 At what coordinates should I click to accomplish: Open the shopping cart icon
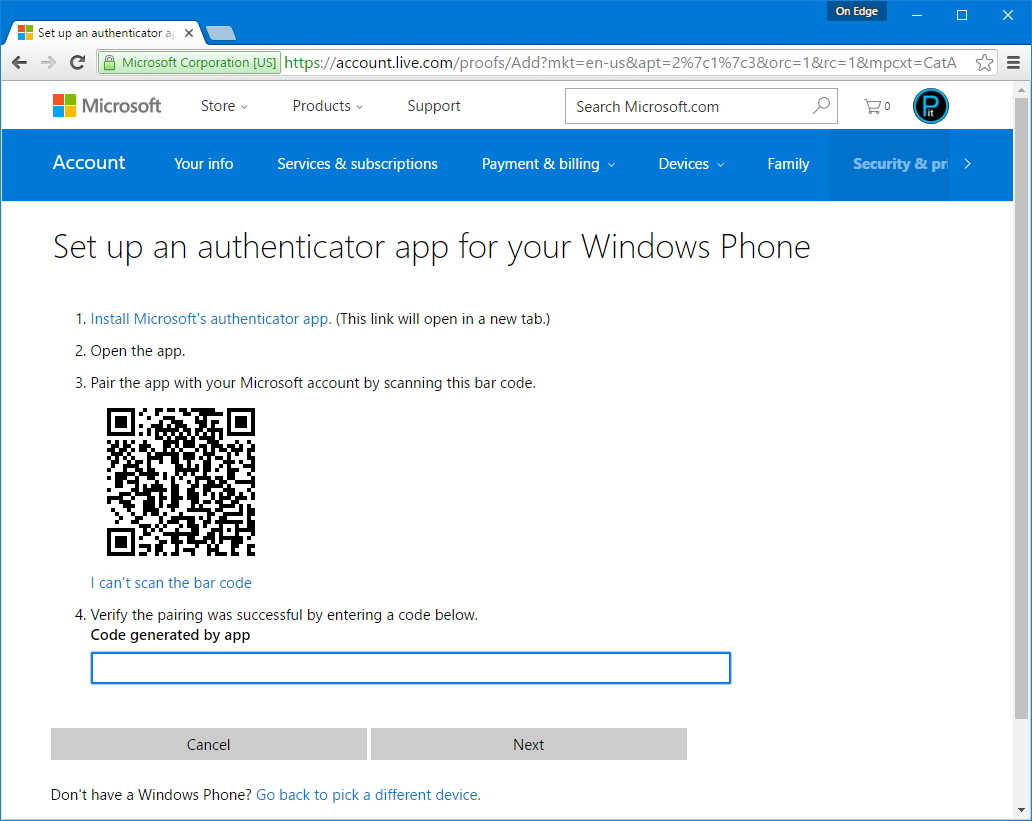point(877,106)
